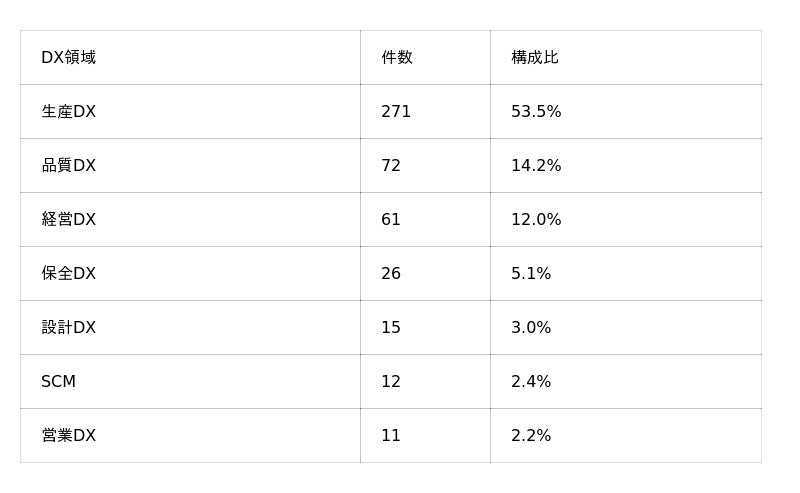Click the ratio cell showing 12.0%

pyautogui.click(x=536, y=219)
